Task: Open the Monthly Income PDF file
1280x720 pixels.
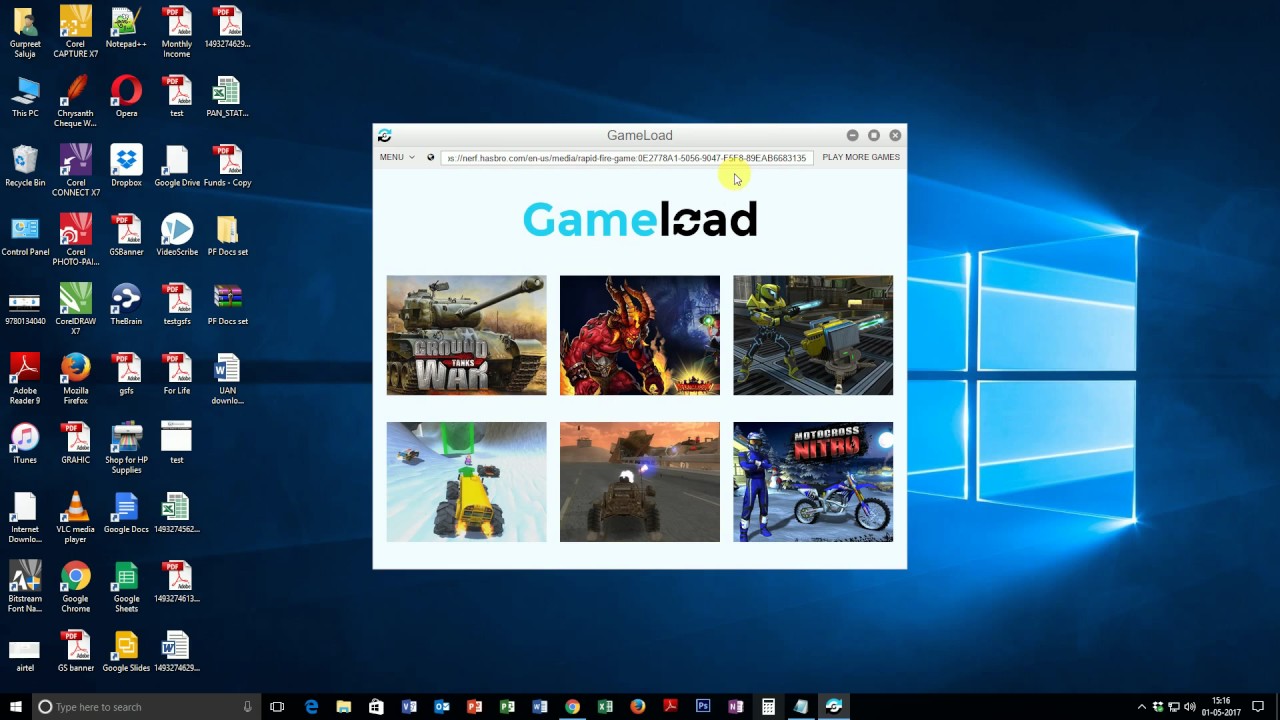Action: (x=177, y=31)
